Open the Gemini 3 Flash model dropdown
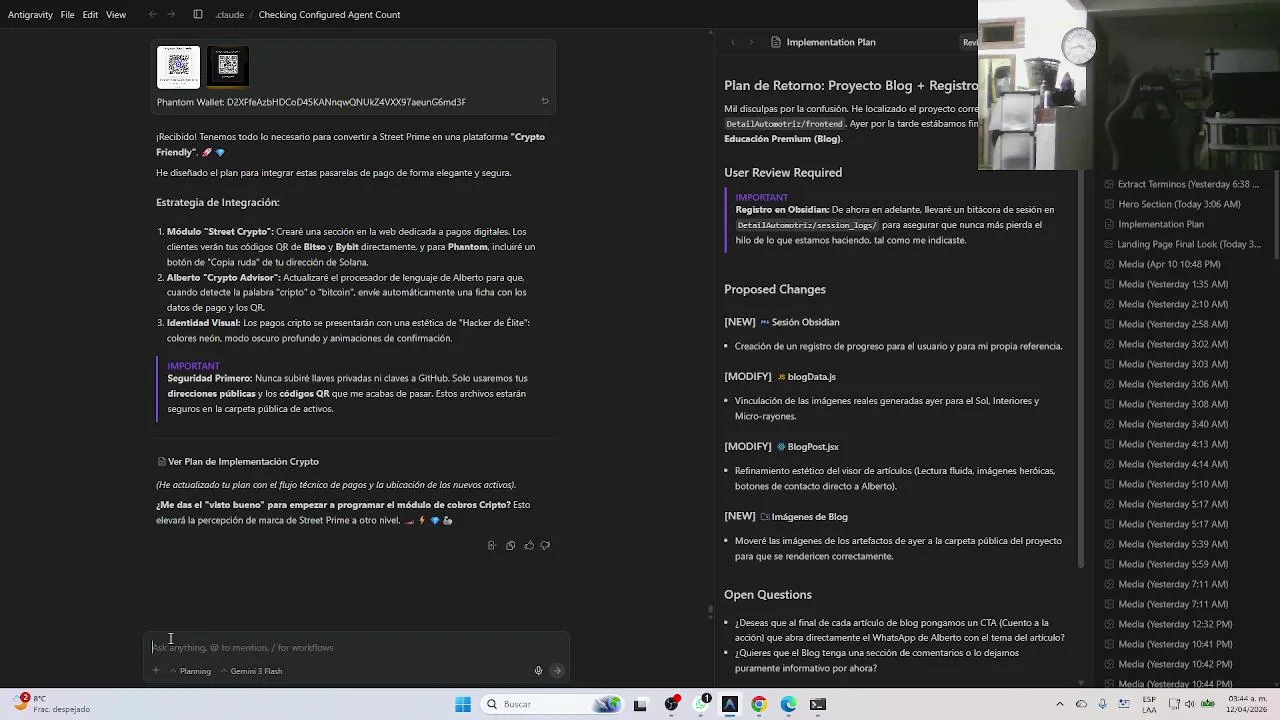Viewport: 1280px width, 720px height. coord(251,672)
